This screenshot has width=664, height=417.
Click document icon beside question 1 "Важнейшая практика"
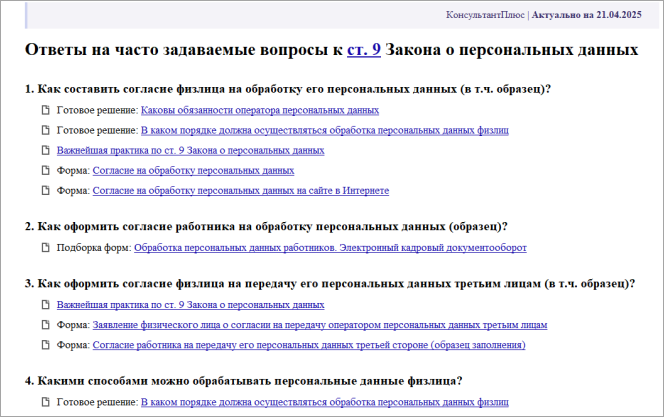pos(45,150)
